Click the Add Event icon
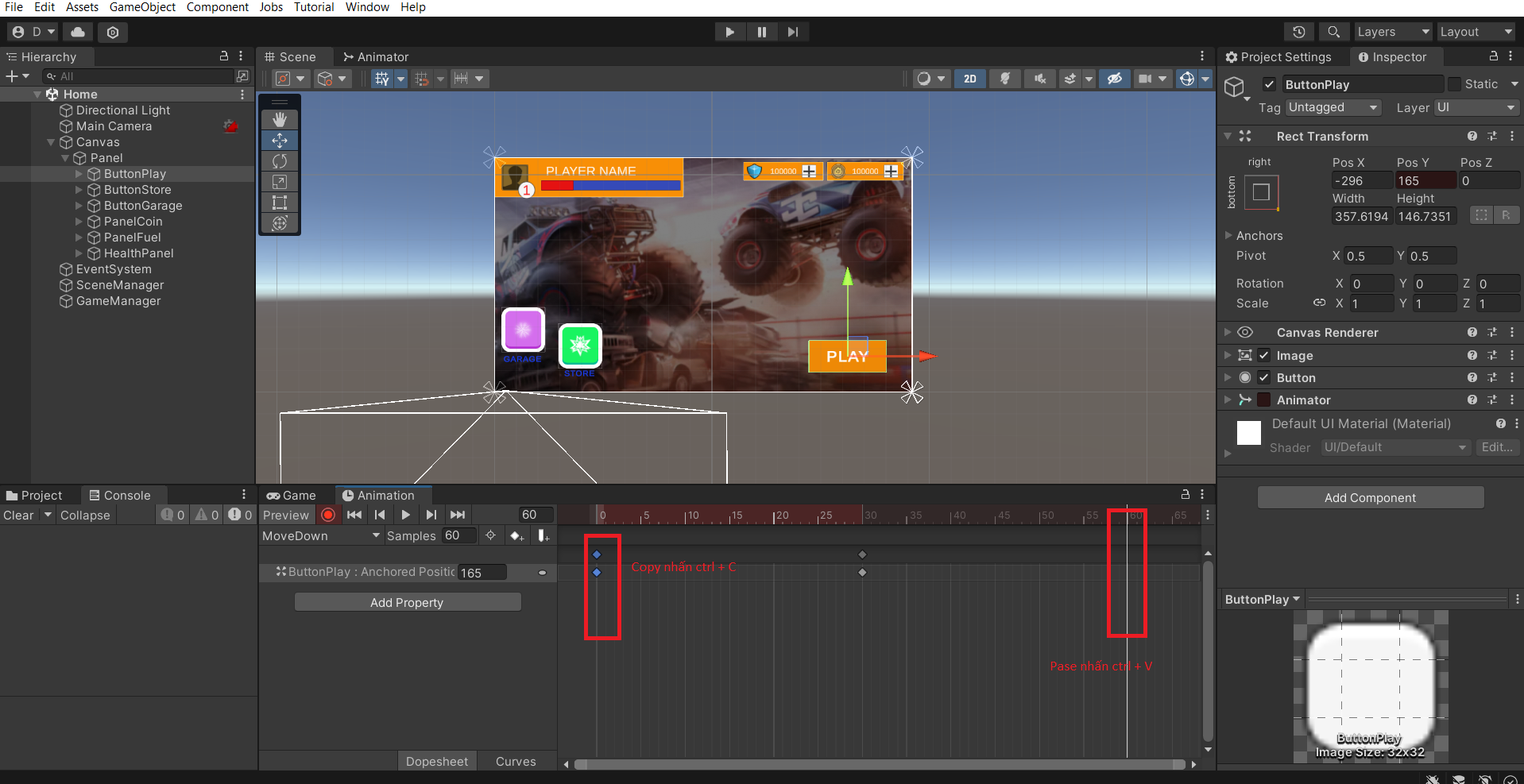 pos(543,536)
